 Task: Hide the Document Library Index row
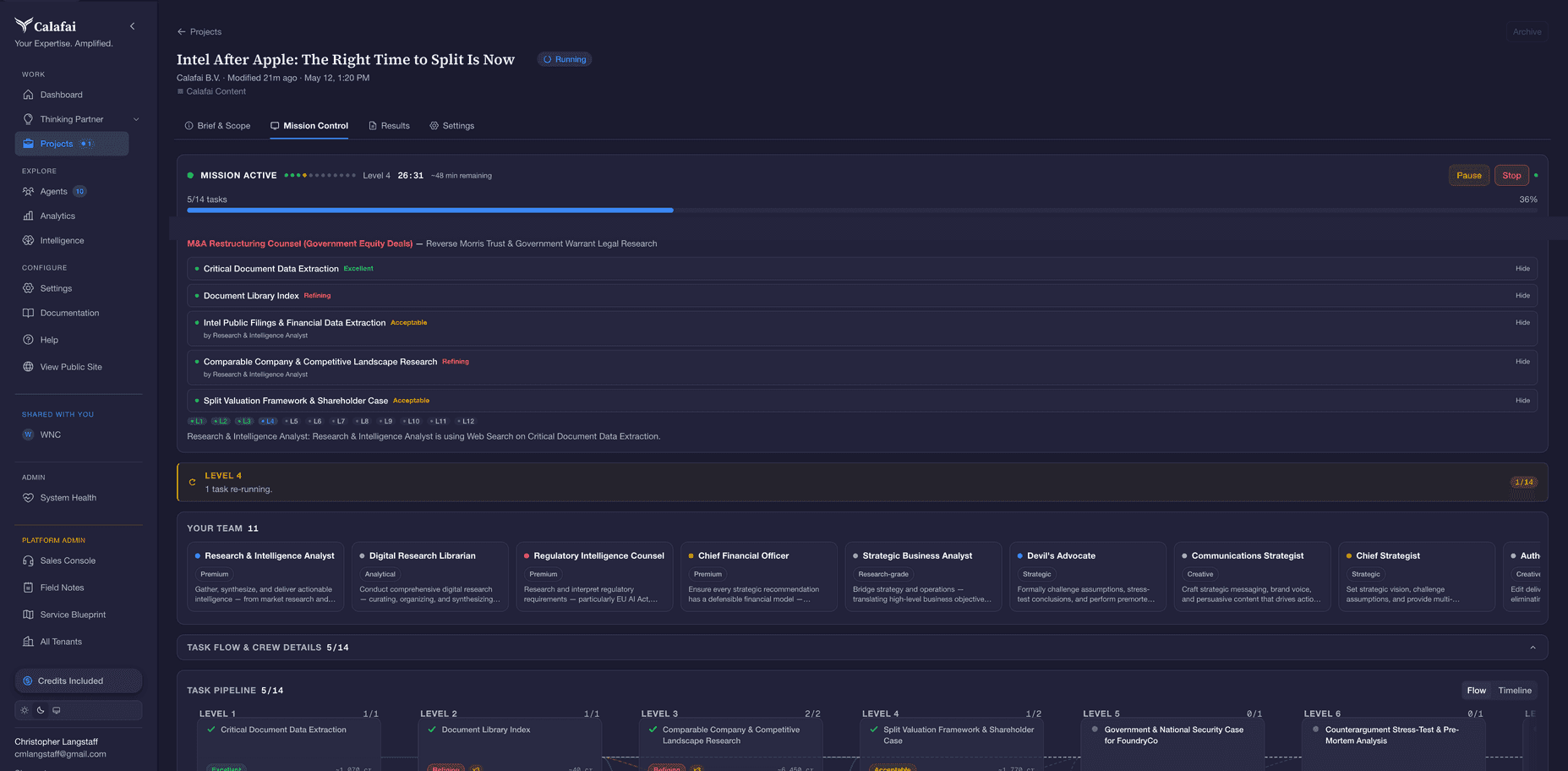[x=1522, y=296]
